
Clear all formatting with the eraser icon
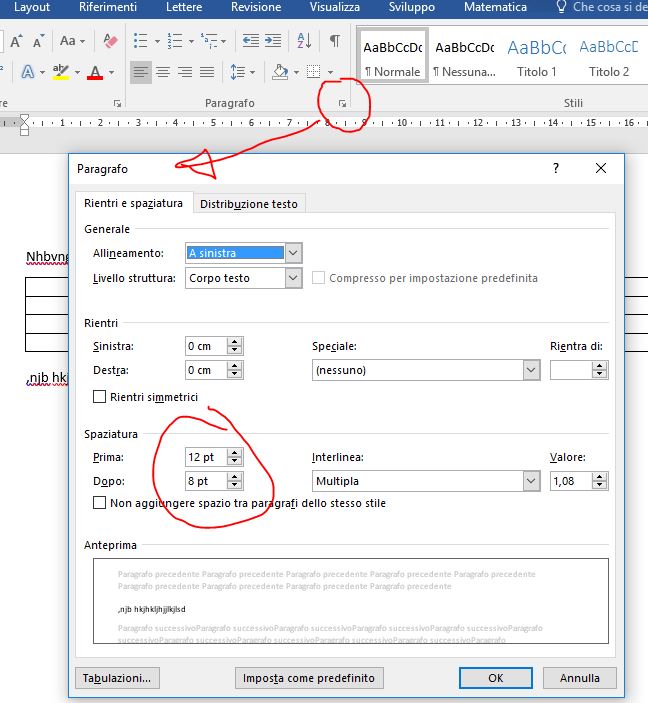pyautogui.click(x=110, y=41)
